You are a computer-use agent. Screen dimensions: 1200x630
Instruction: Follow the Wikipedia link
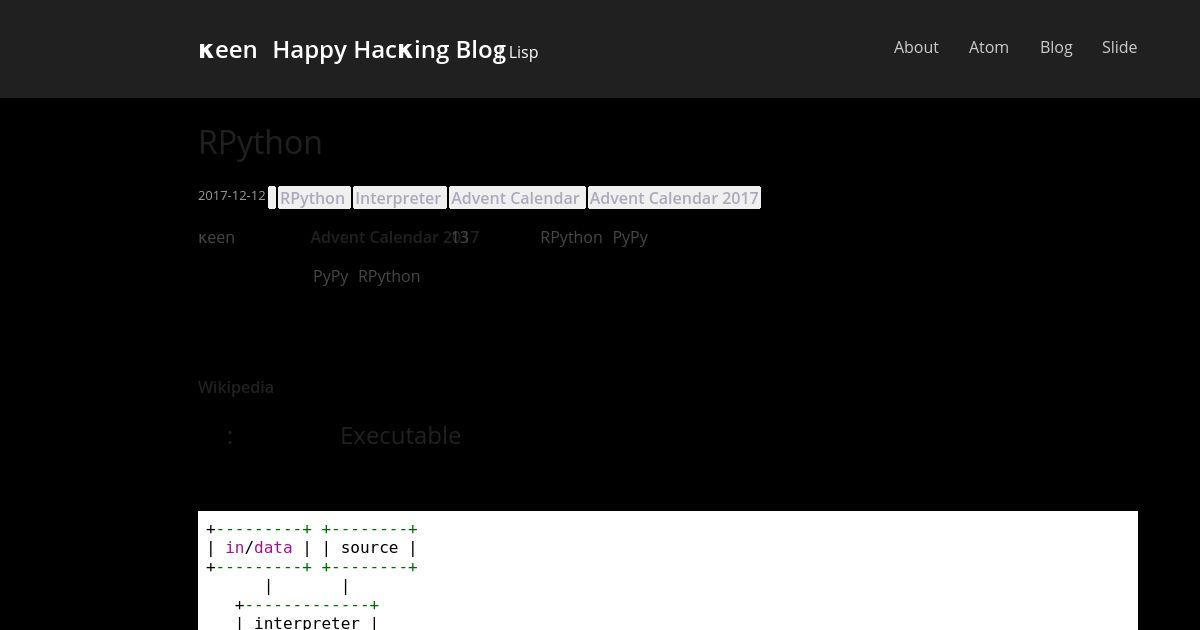coord(236,387)
